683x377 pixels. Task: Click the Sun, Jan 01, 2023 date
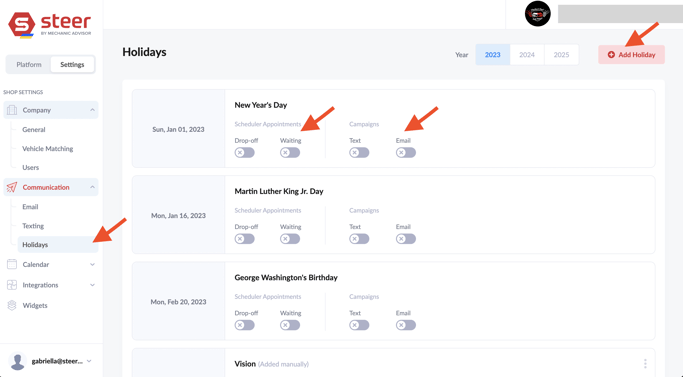pos(178,129)
